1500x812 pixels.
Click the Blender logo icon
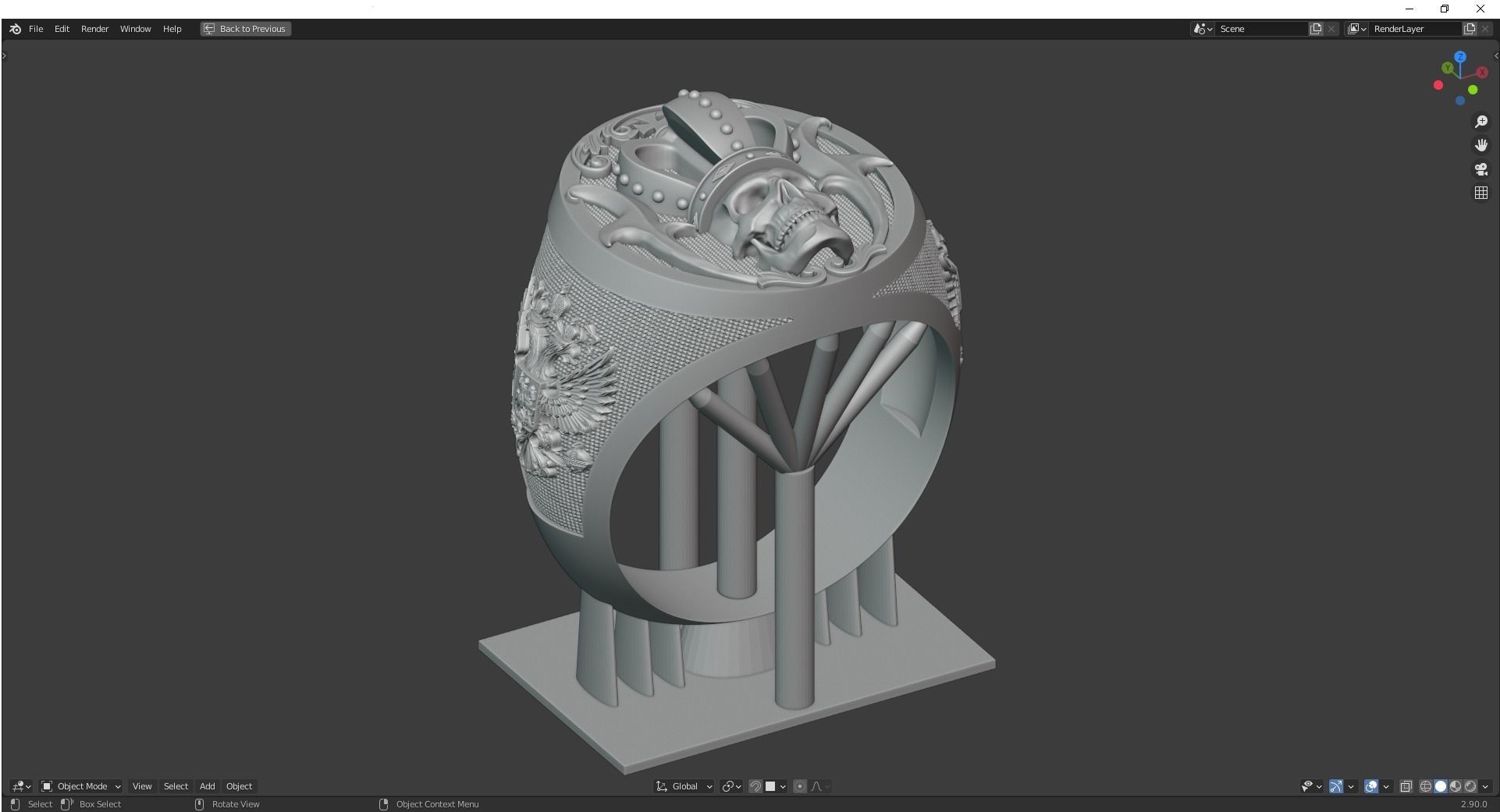[16, 29]
